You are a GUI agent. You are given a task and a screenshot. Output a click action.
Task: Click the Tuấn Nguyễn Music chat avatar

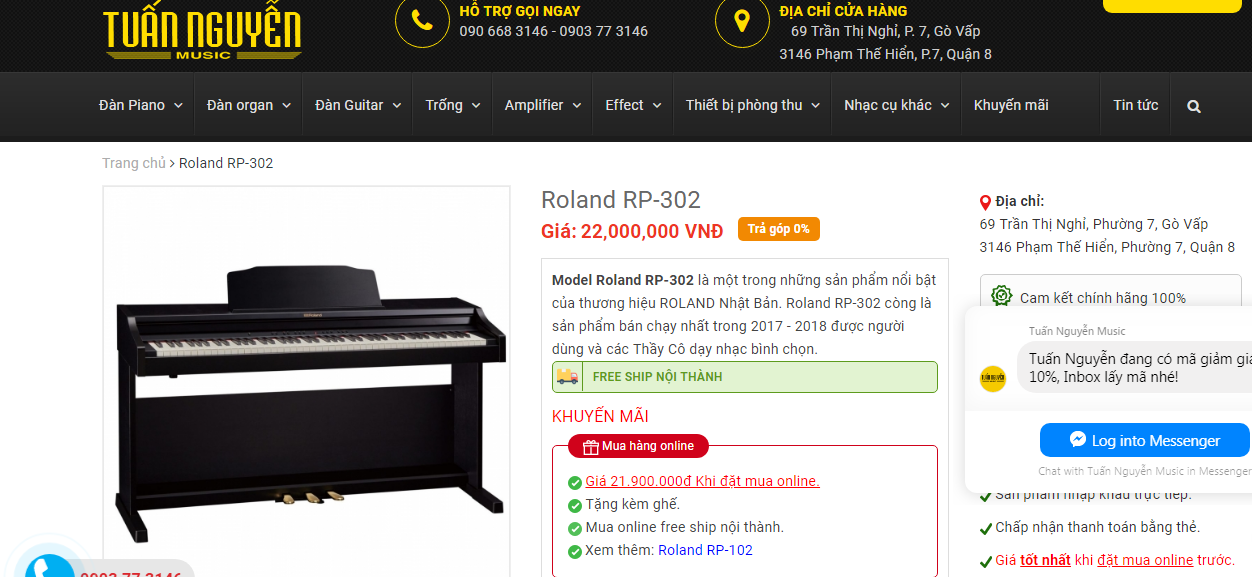[992, 379]
